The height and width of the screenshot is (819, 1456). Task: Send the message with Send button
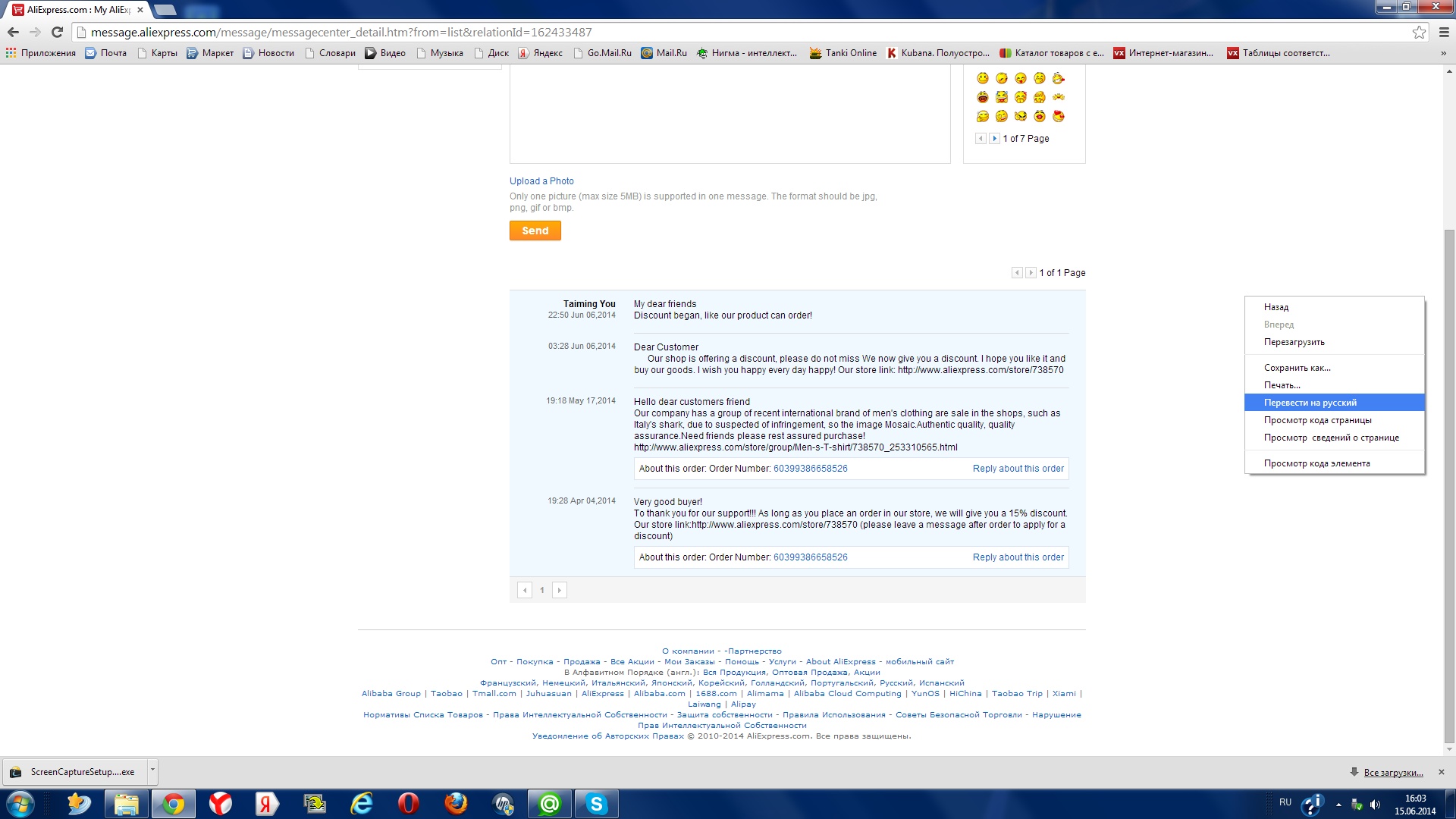point(535,231)
